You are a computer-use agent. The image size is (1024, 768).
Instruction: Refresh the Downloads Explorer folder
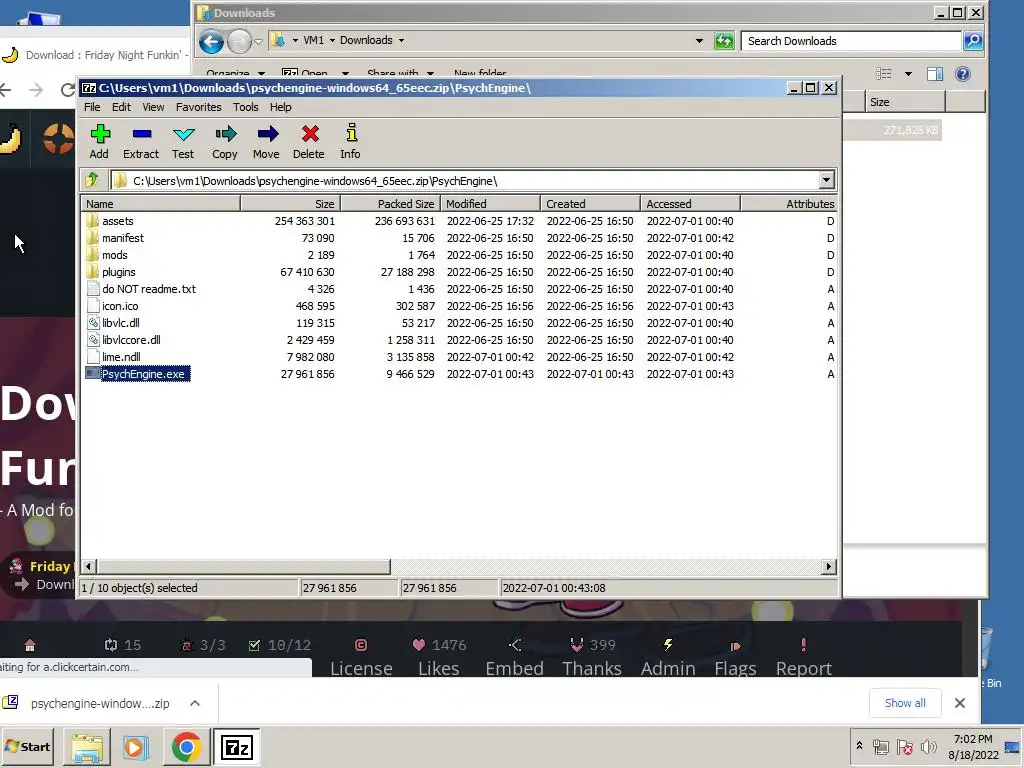724,40
